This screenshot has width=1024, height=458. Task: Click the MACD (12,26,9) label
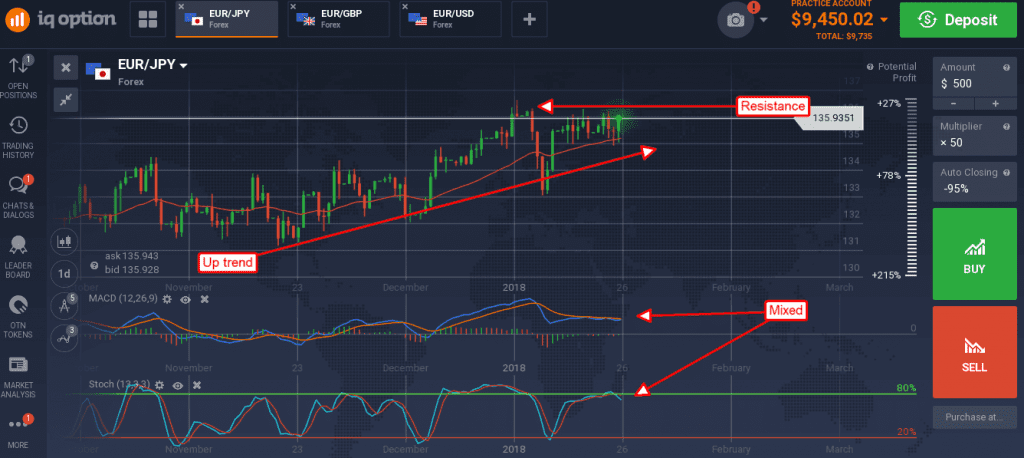point(121,299)
